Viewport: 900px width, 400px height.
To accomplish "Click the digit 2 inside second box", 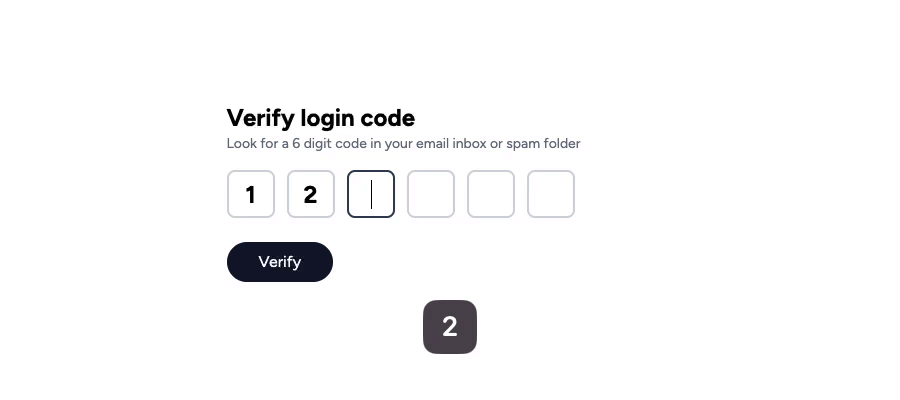I will [311, 195].
